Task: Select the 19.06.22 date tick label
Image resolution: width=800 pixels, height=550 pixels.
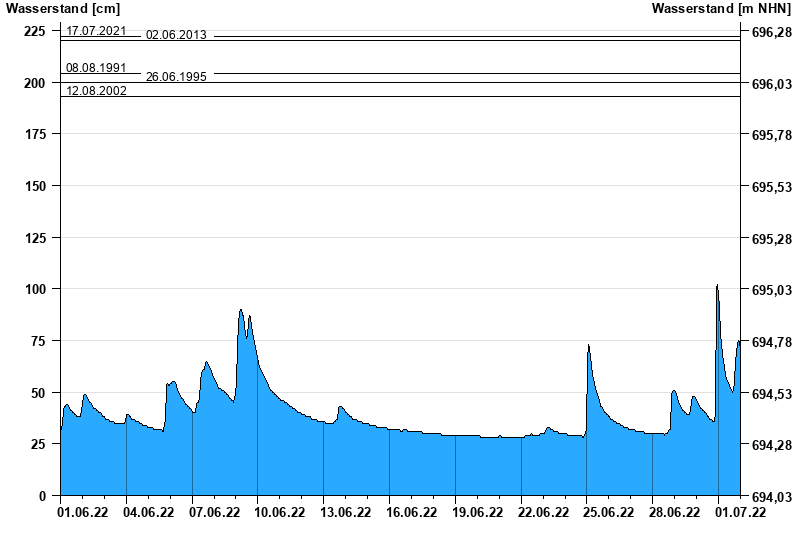Action: tap(477, 513)
